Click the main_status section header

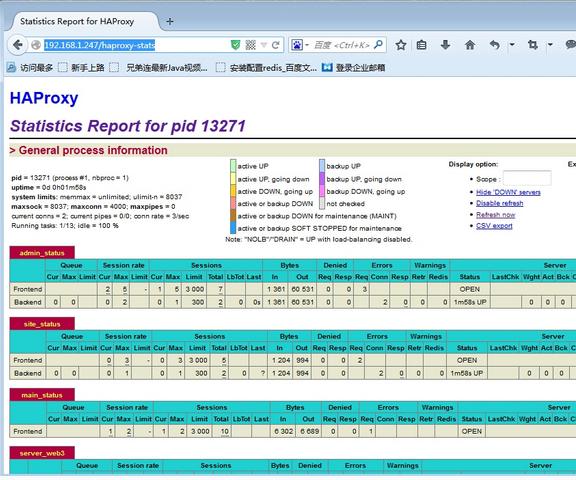click(42, 395)
